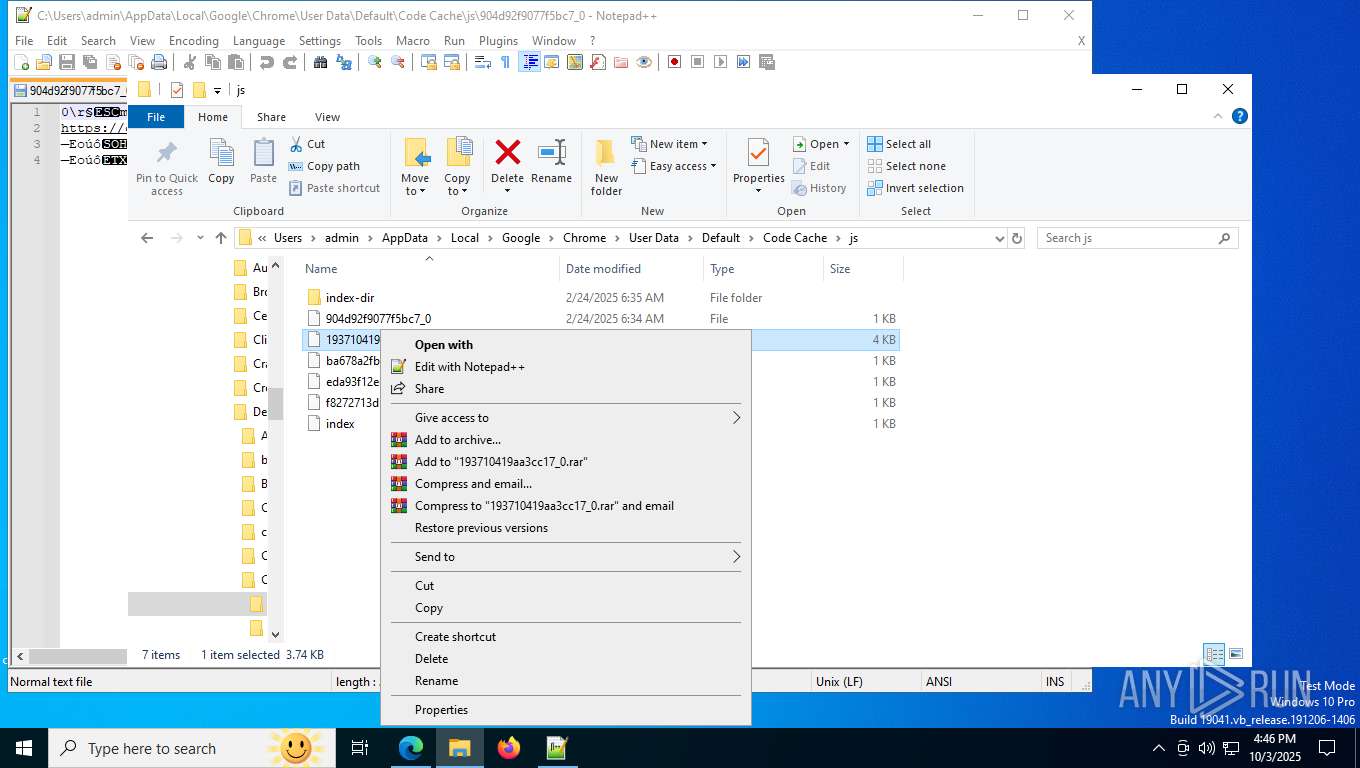
Task: Click Notepad++ Run macro multiple times icon
Action: tap(744, 62)
